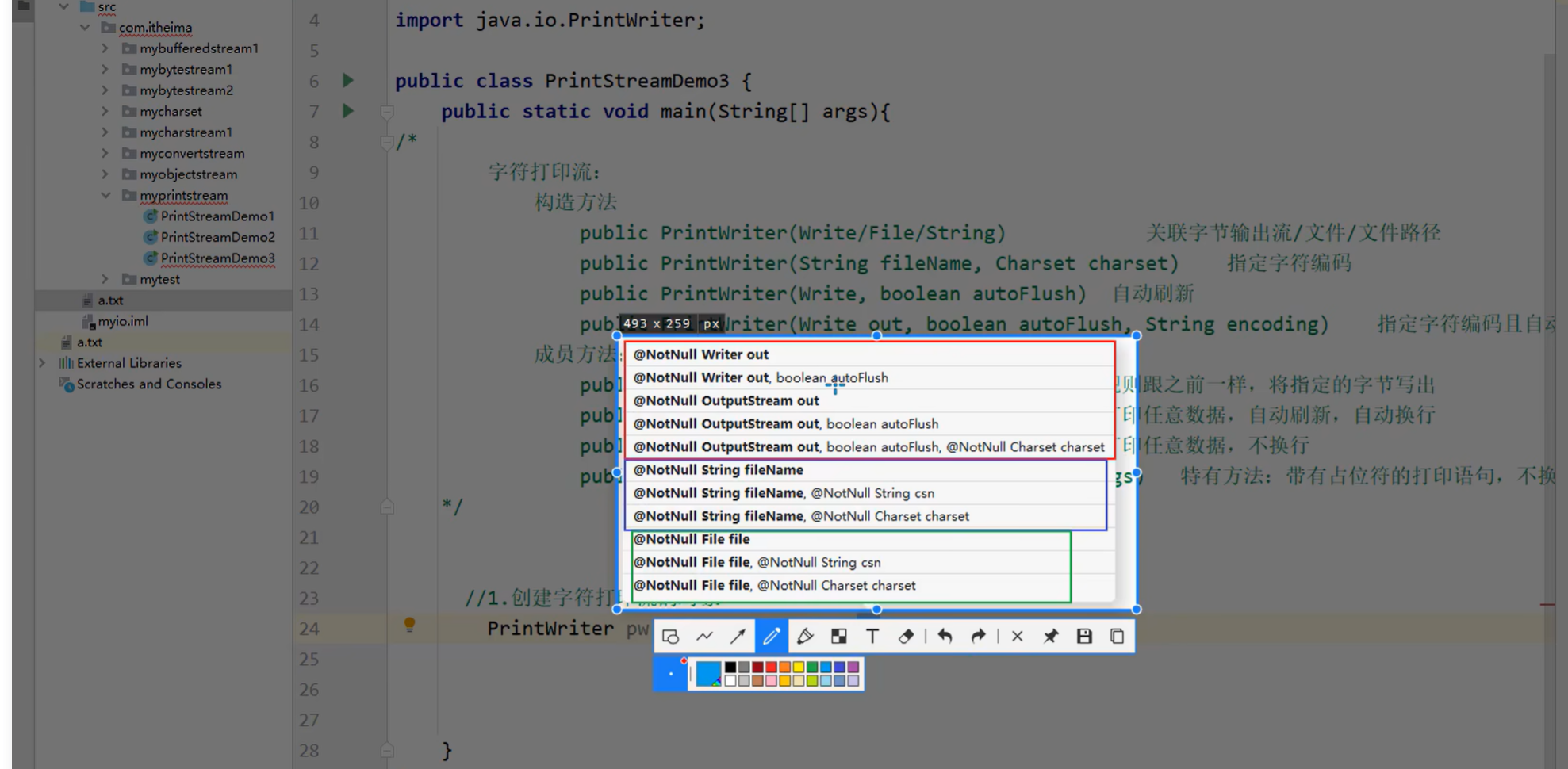Collapse the com.itheima package
1568x769 pixels.
click(85, 27)
